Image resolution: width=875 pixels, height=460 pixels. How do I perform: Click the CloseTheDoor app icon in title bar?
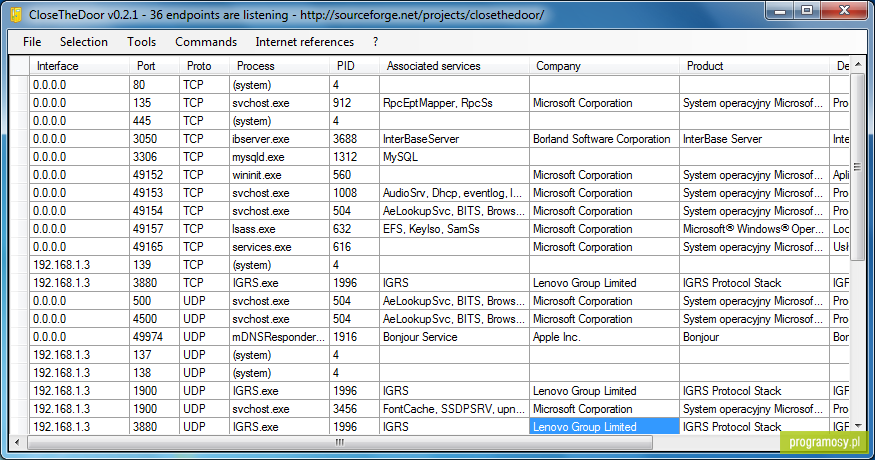(x=16, y=15)
